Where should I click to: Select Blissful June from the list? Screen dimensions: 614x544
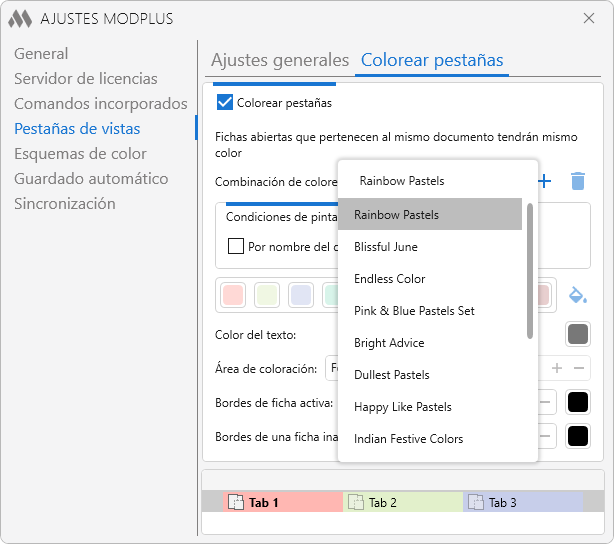[430, 247]
